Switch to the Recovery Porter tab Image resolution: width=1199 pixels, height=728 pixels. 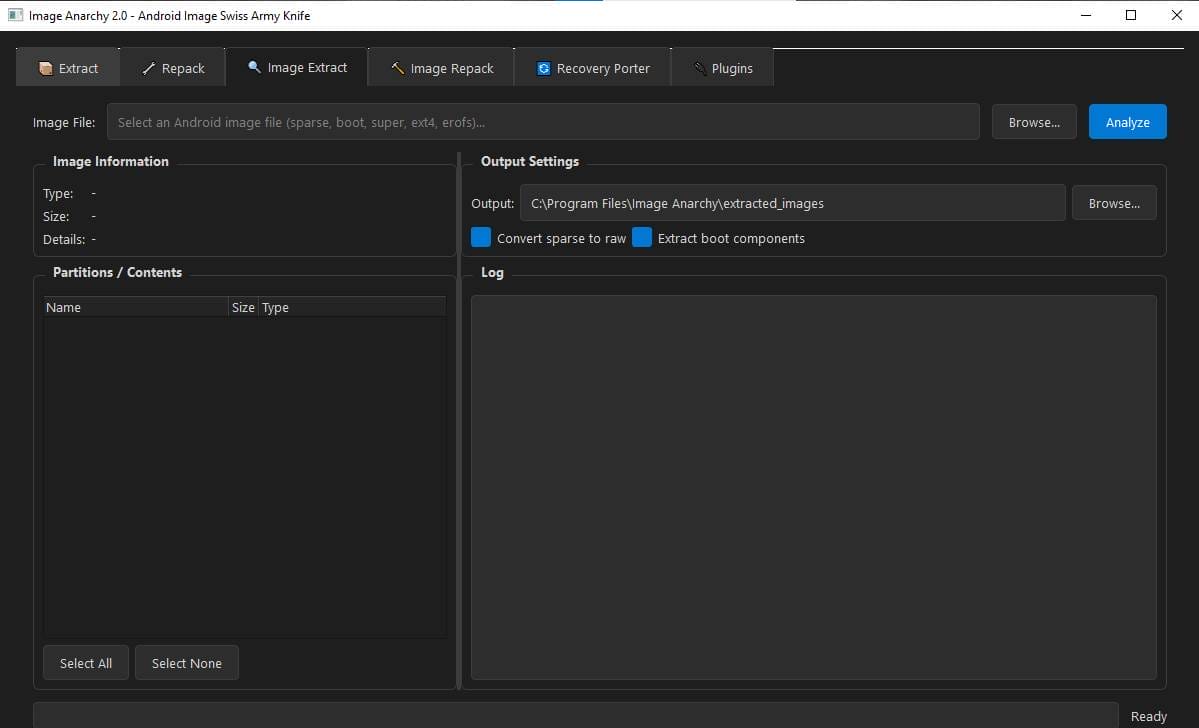pos(592,67)
